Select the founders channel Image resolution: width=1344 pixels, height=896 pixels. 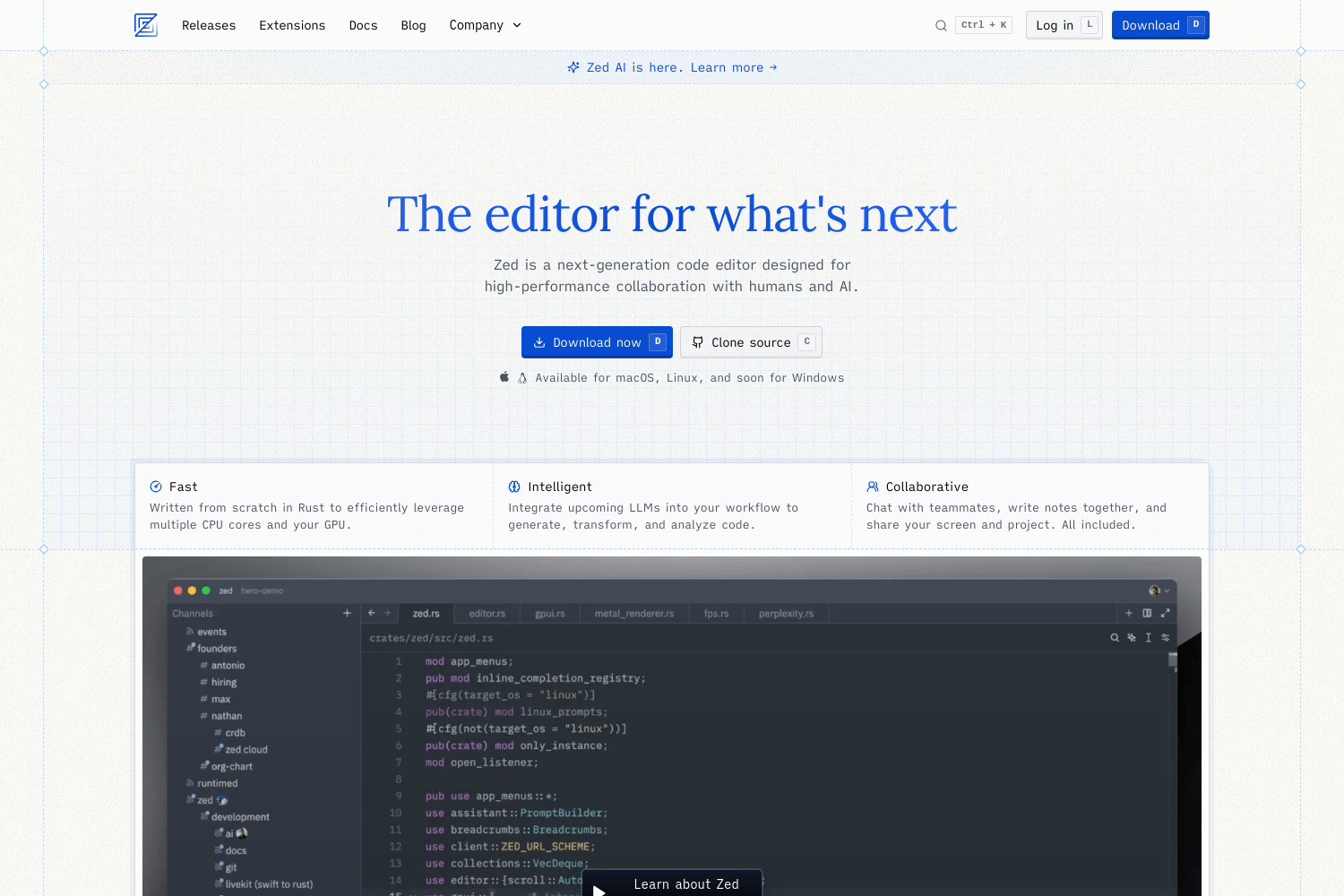[x=217, y=649]
